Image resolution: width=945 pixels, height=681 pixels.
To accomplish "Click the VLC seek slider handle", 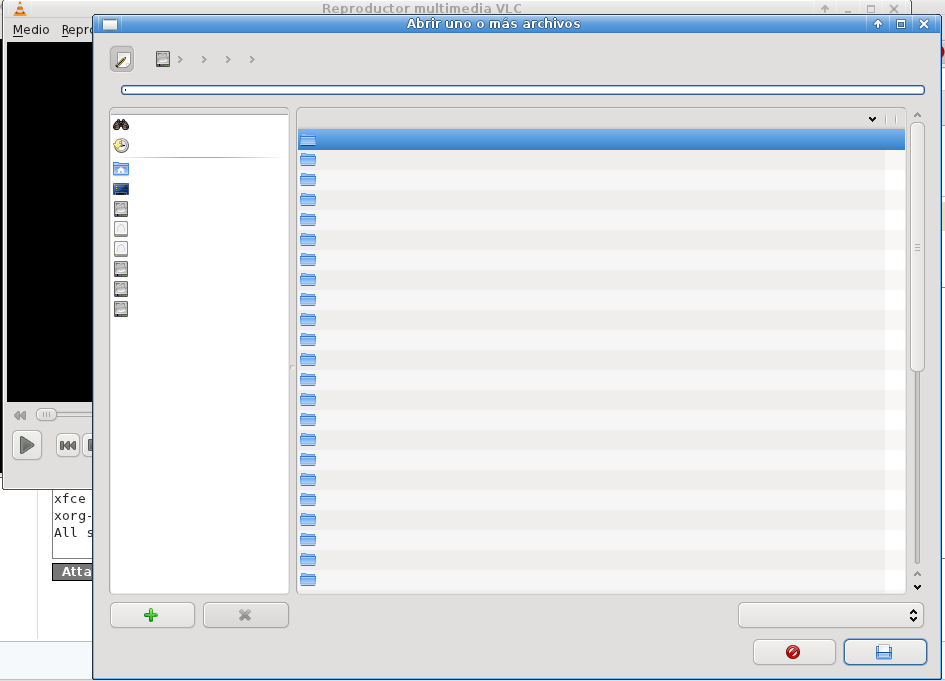I will pos(46,414).
